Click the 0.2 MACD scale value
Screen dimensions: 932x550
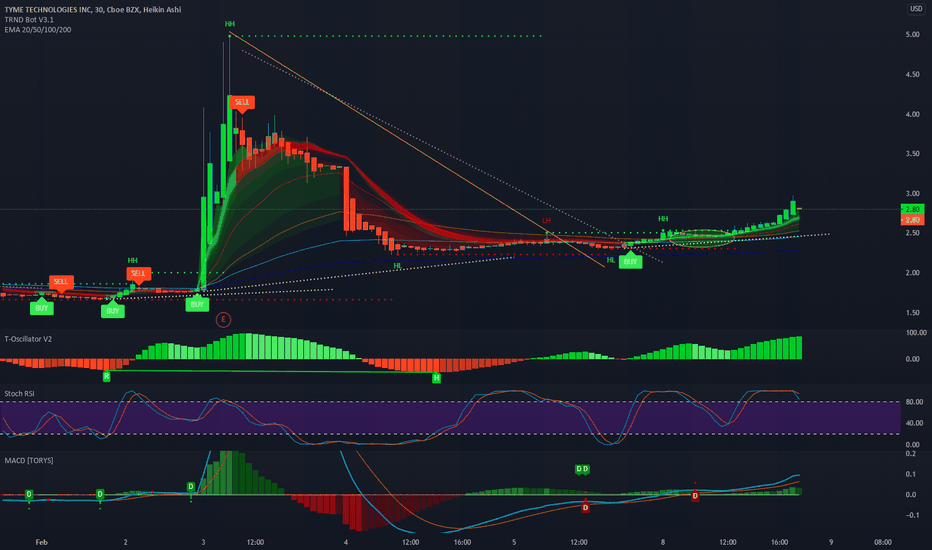911,454
